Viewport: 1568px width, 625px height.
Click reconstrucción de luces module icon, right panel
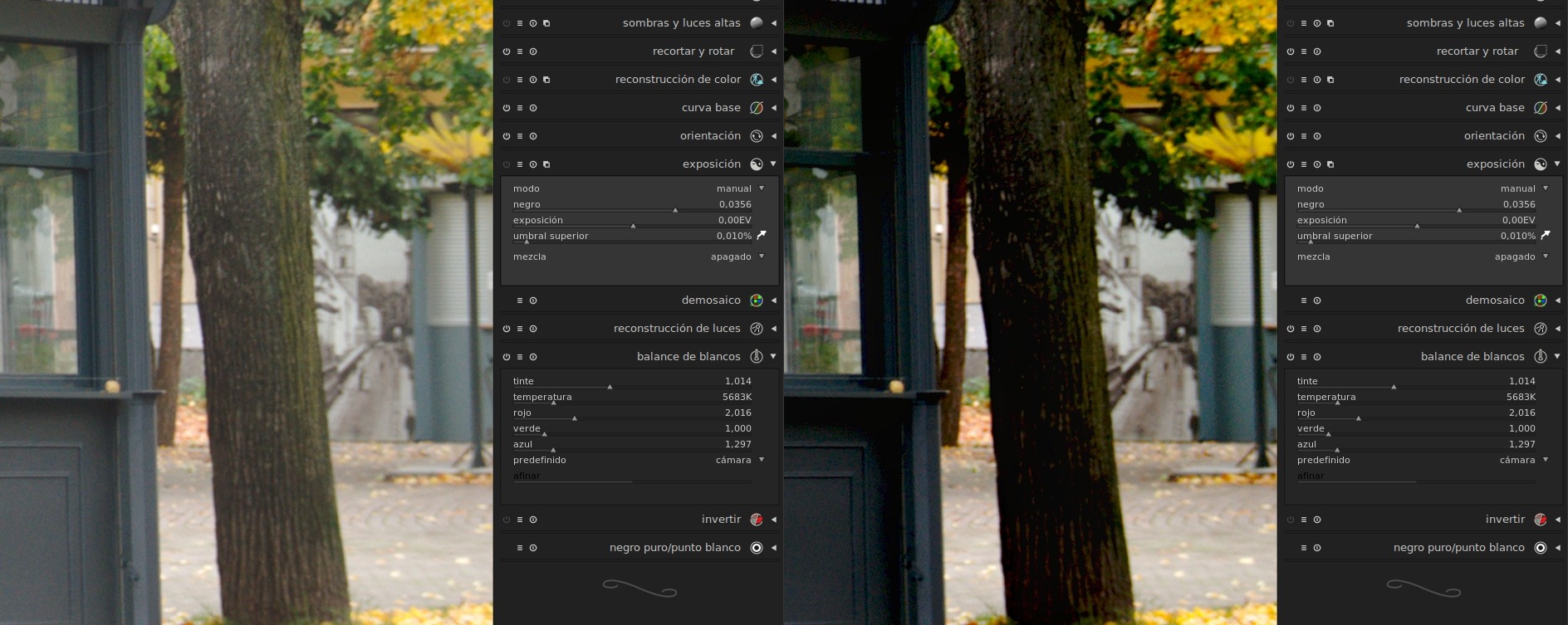tap(1541, 329)
